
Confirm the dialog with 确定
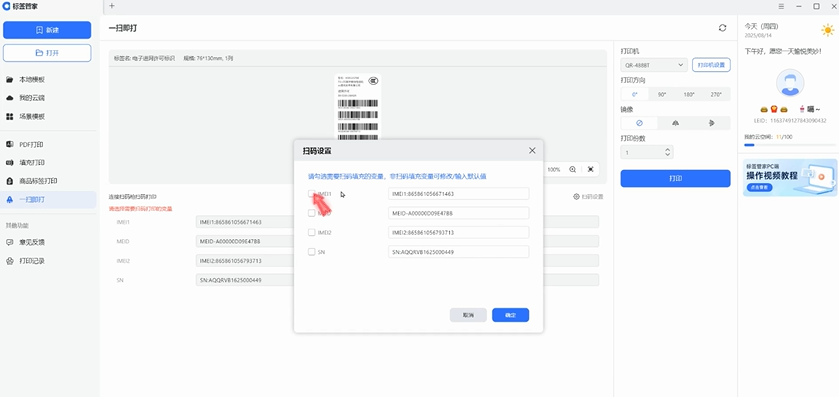pos(510,315)
